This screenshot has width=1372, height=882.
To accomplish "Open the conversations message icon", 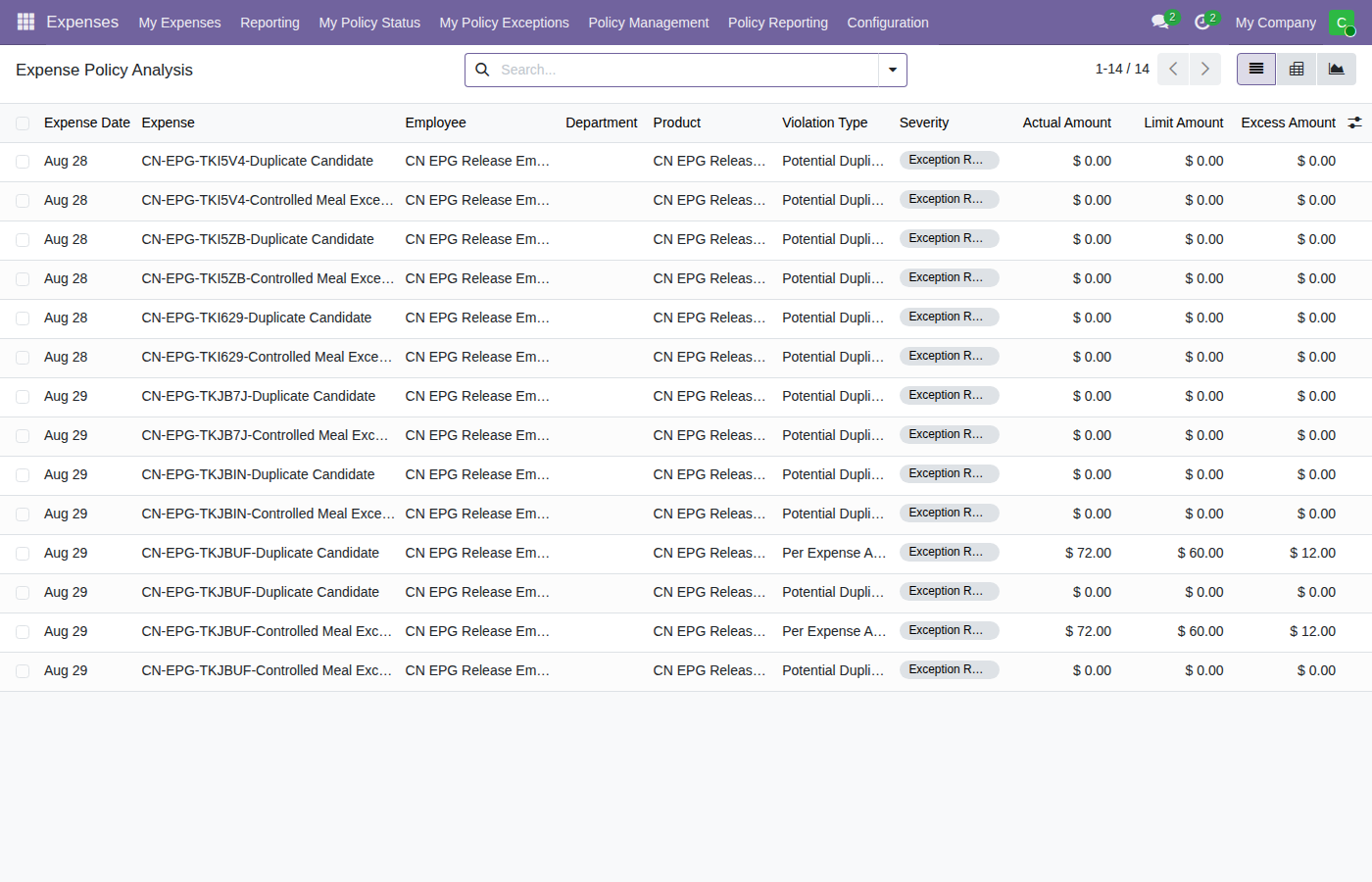I will coord(1161,22).
